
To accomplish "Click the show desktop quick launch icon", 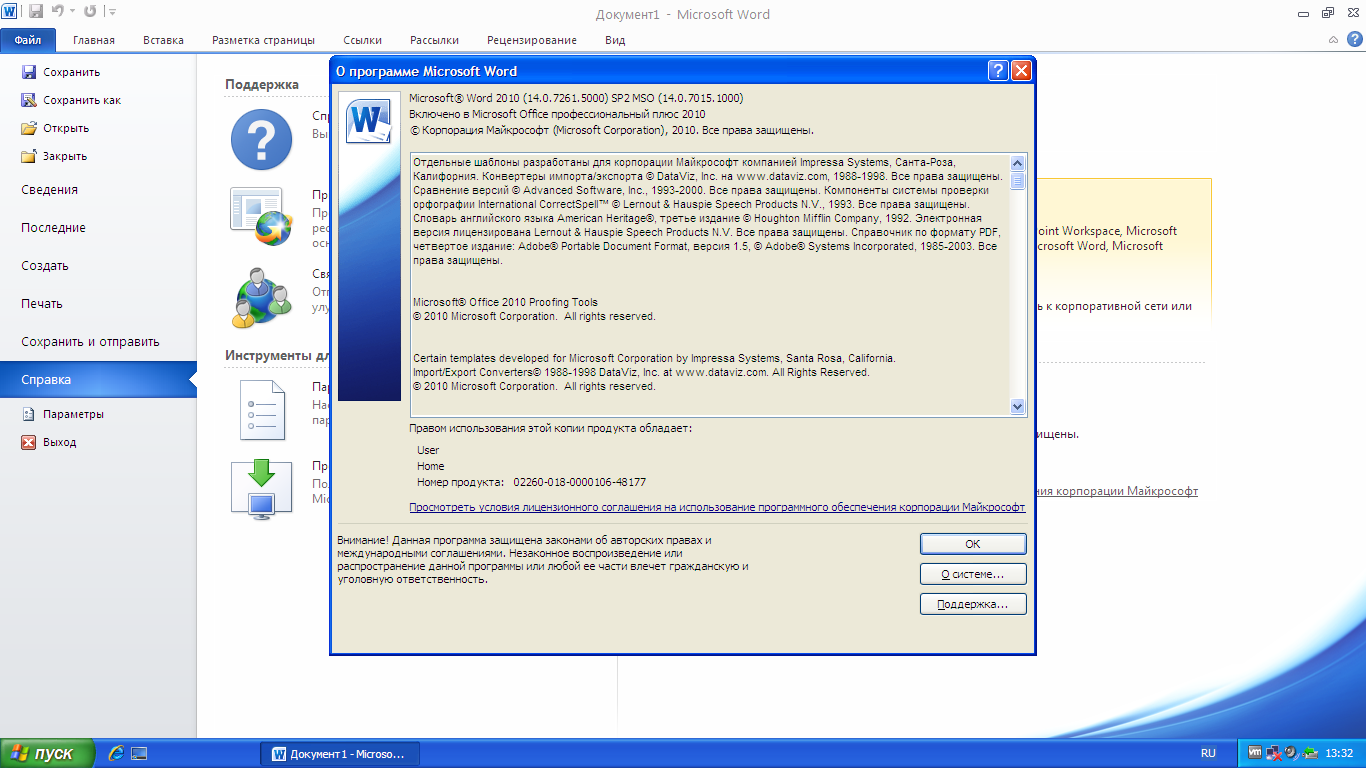I will (140, 753).
